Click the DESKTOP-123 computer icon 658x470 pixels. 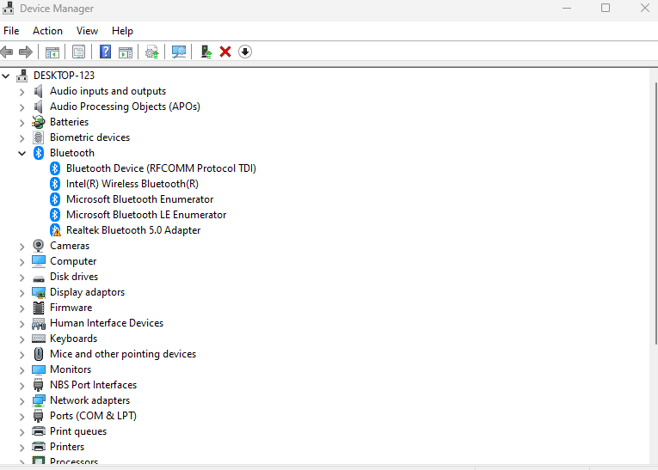pyautogui.click(x=22, y=76)
